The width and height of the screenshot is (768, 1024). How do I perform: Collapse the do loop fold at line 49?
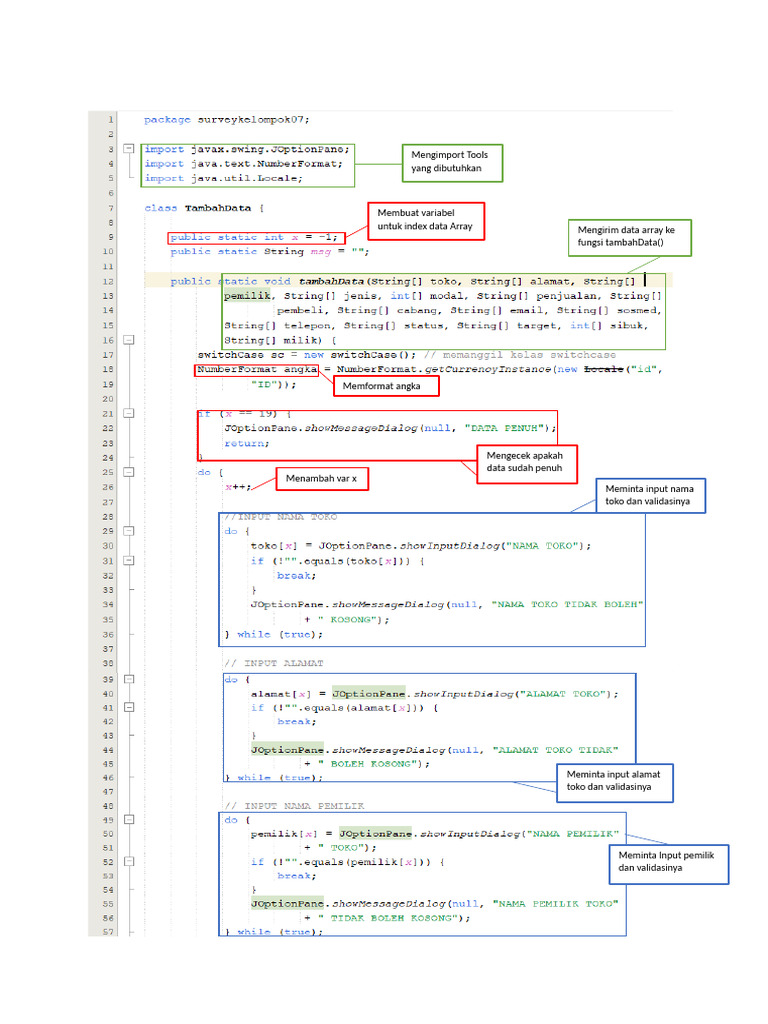click(129, 820)
